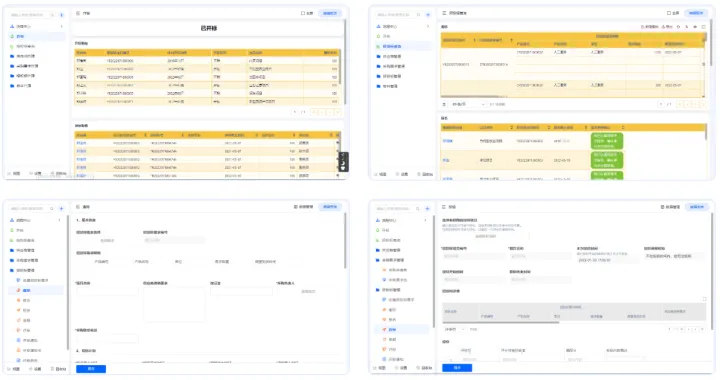Click the topmost green status tag
This screenshot has height=380, width=720.
(607, 141)
